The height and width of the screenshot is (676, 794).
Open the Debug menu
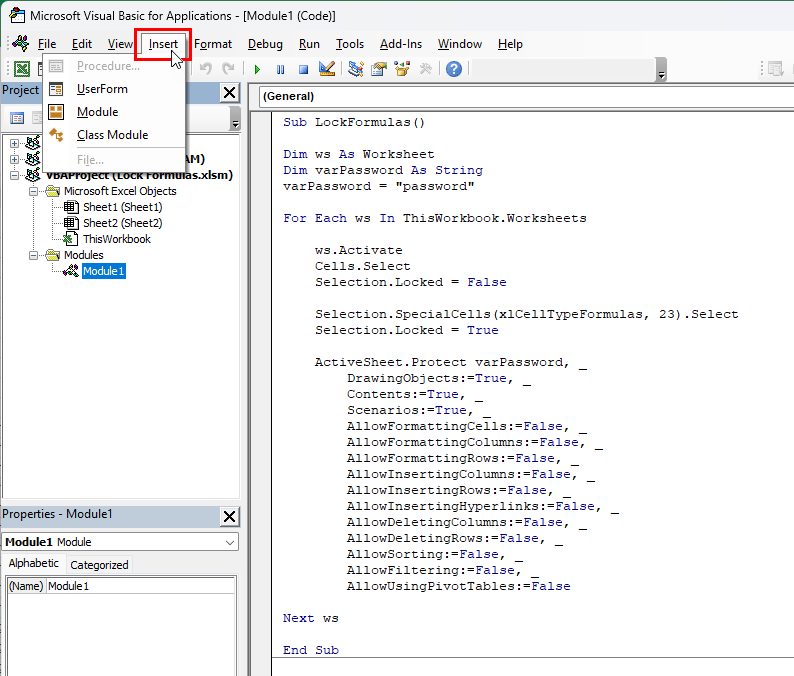(265, 44)
